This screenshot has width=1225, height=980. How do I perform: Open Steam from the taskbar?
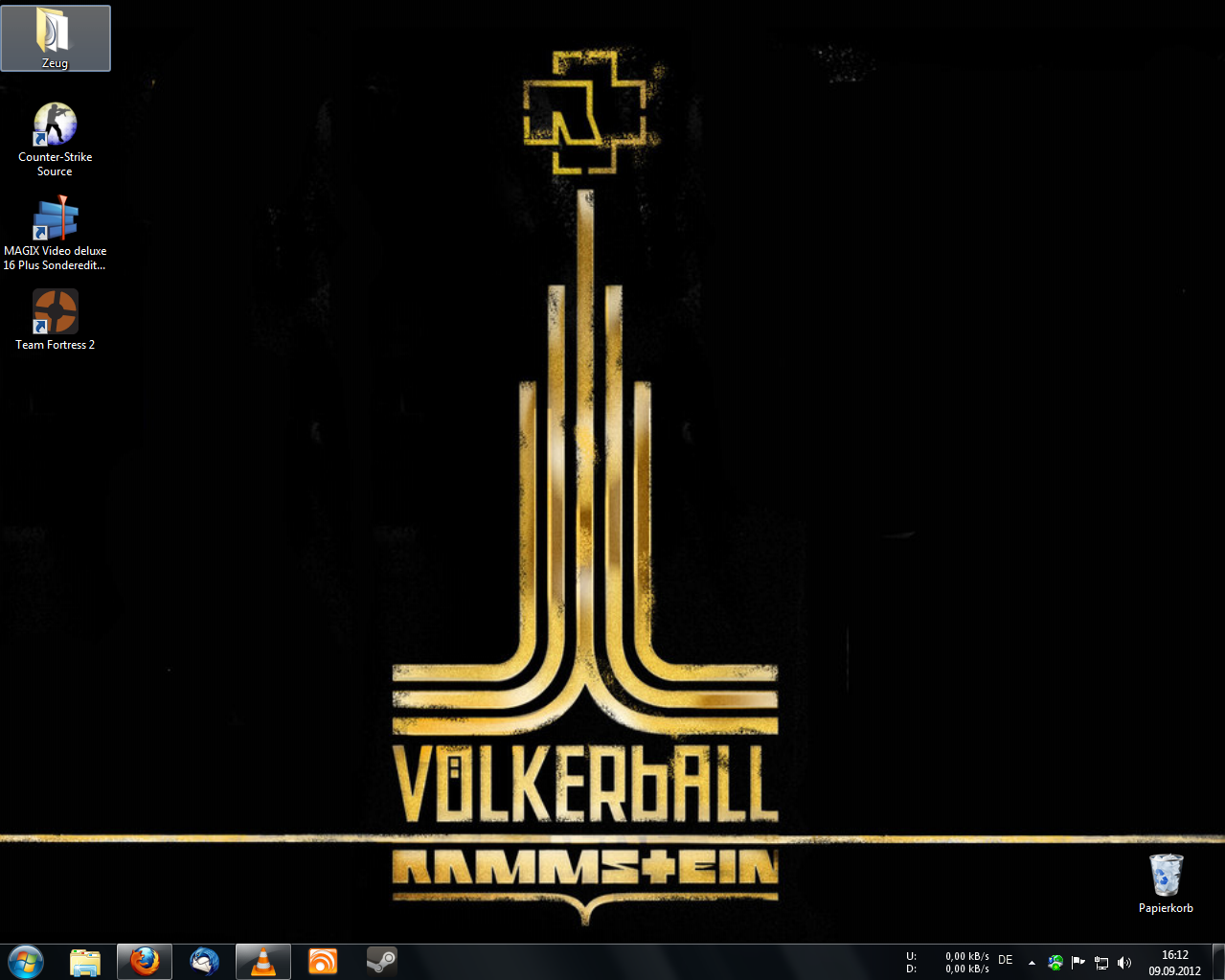coord(382,962)
